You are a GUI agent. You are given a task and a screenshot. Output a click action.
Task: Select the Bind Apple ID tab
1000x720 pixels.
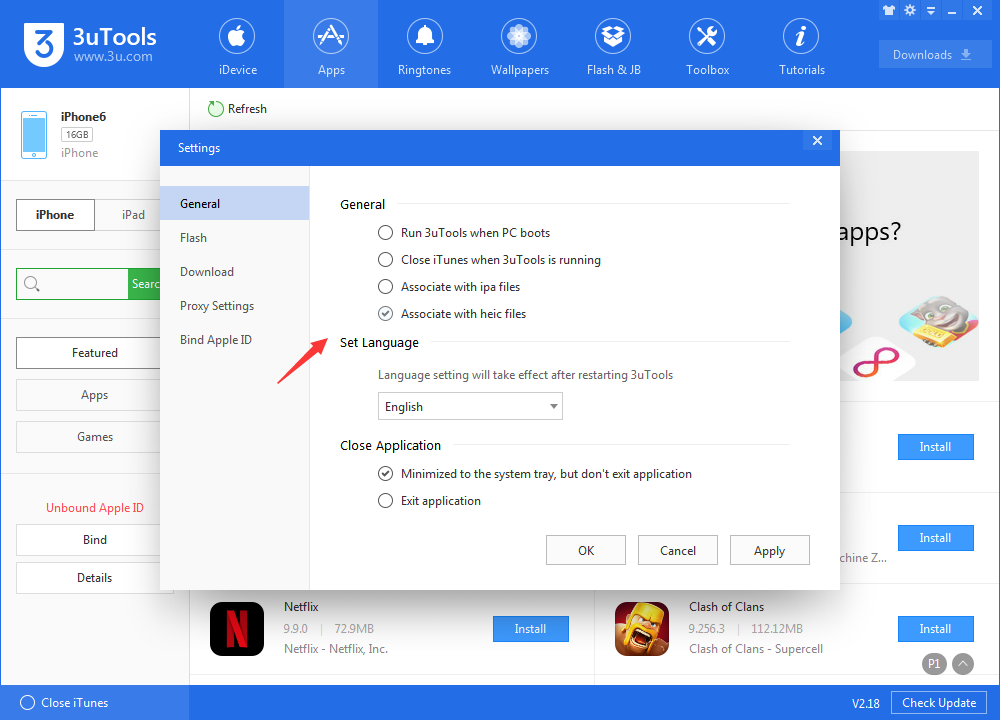coord(235,340)
